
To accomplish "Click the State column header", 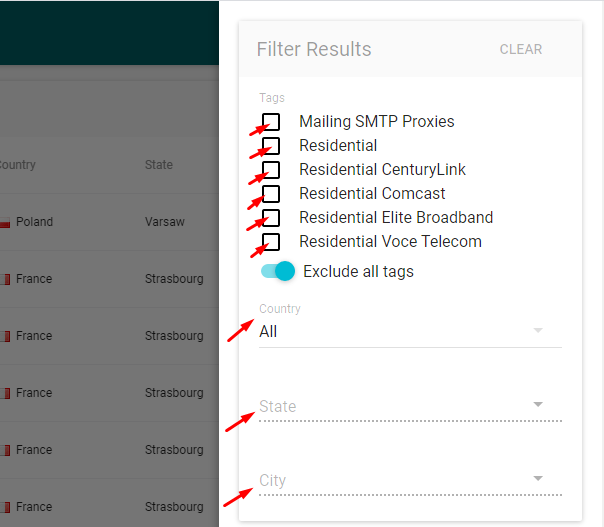I will 159,165.
